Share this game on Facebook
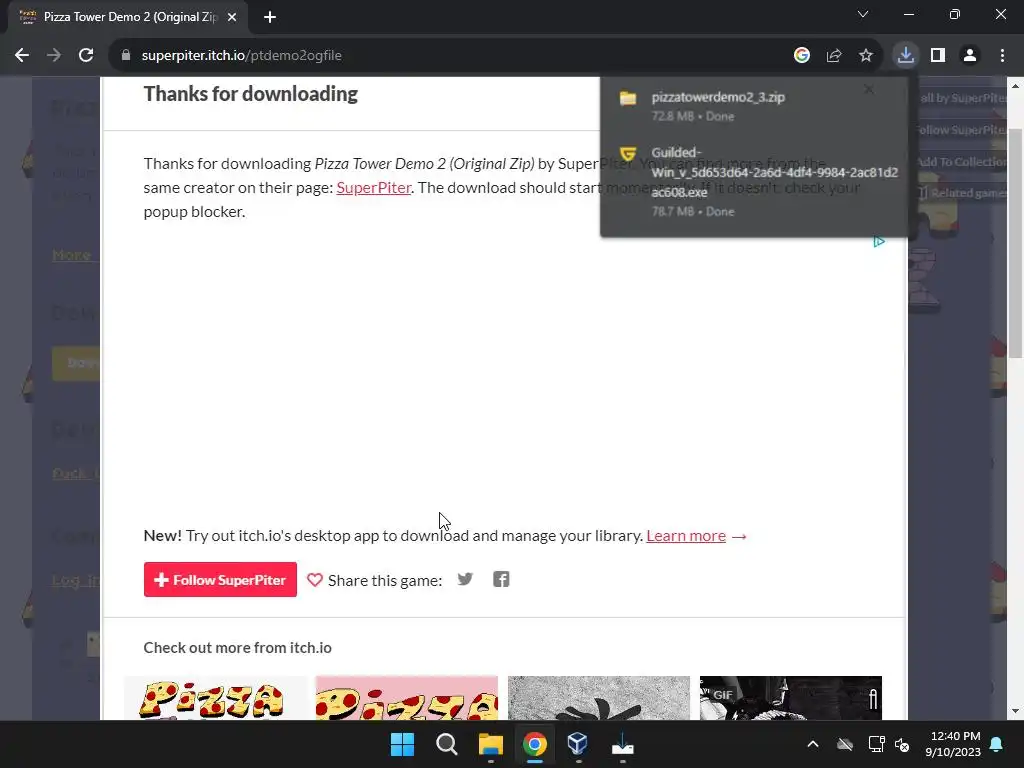Viewport: 1024px width, 768px height. click(x=501, y=579)
